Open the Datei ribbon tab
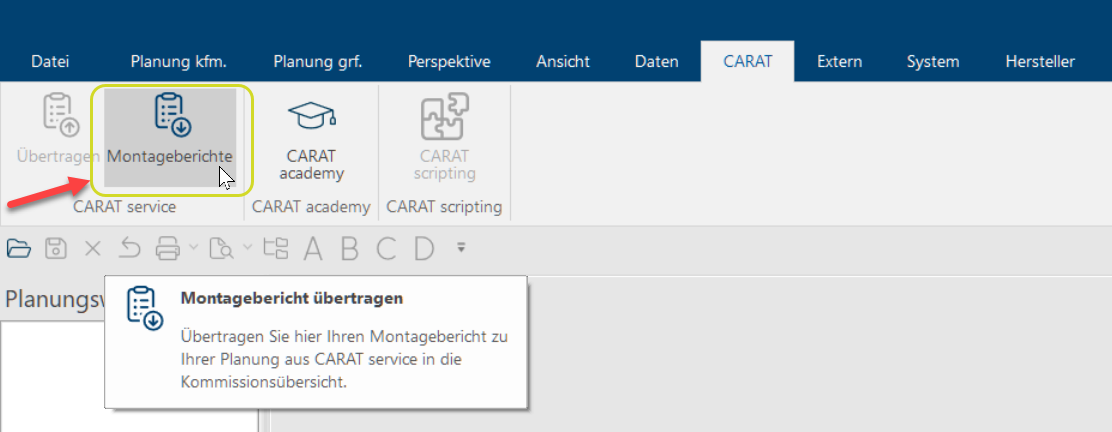Image resolution: width=1112 pixels, height=432 pixels. [x=50, y=62]
